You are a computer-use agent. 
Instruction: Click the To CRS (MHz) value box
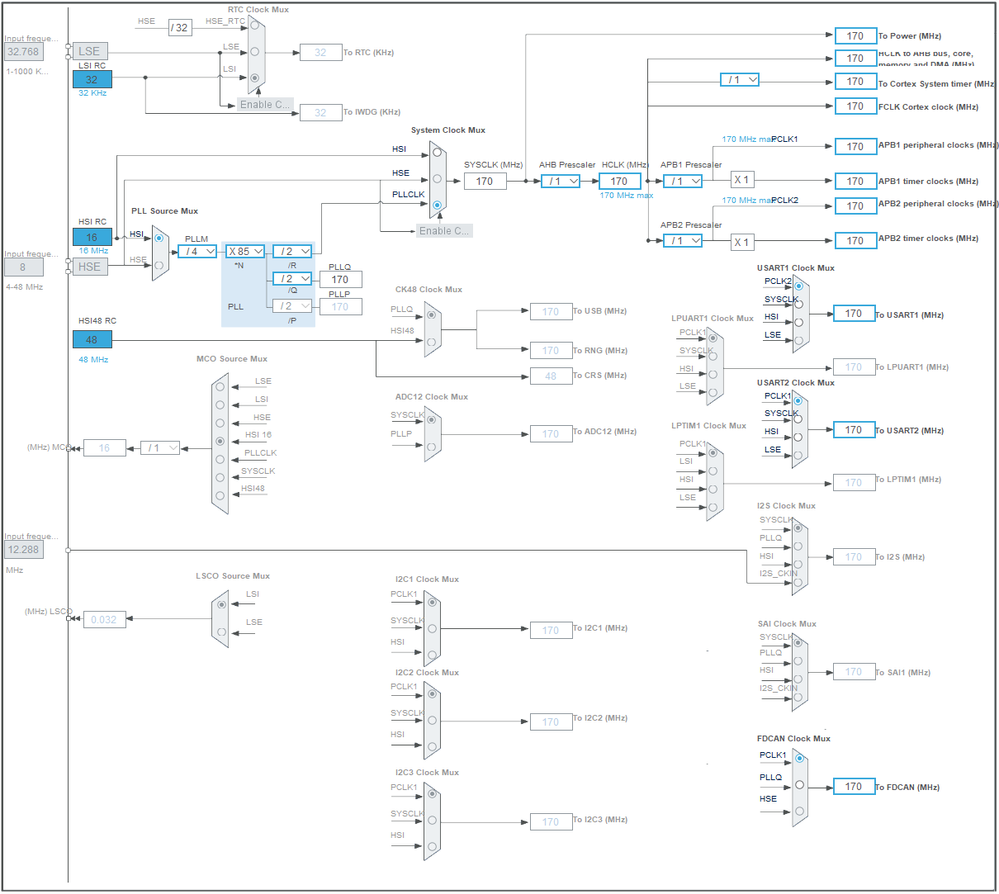(x=551, y=377)
